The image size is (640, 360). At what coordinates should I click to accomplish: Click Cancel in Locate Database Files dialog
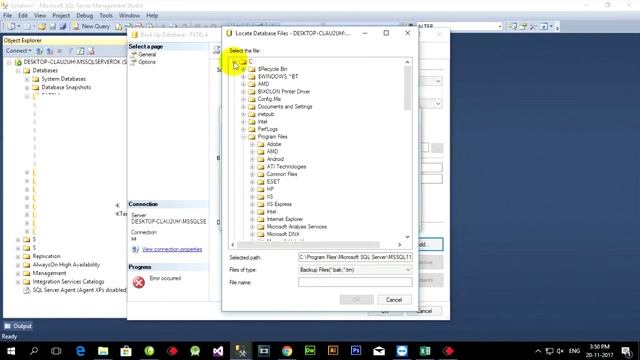coord(394,300)
